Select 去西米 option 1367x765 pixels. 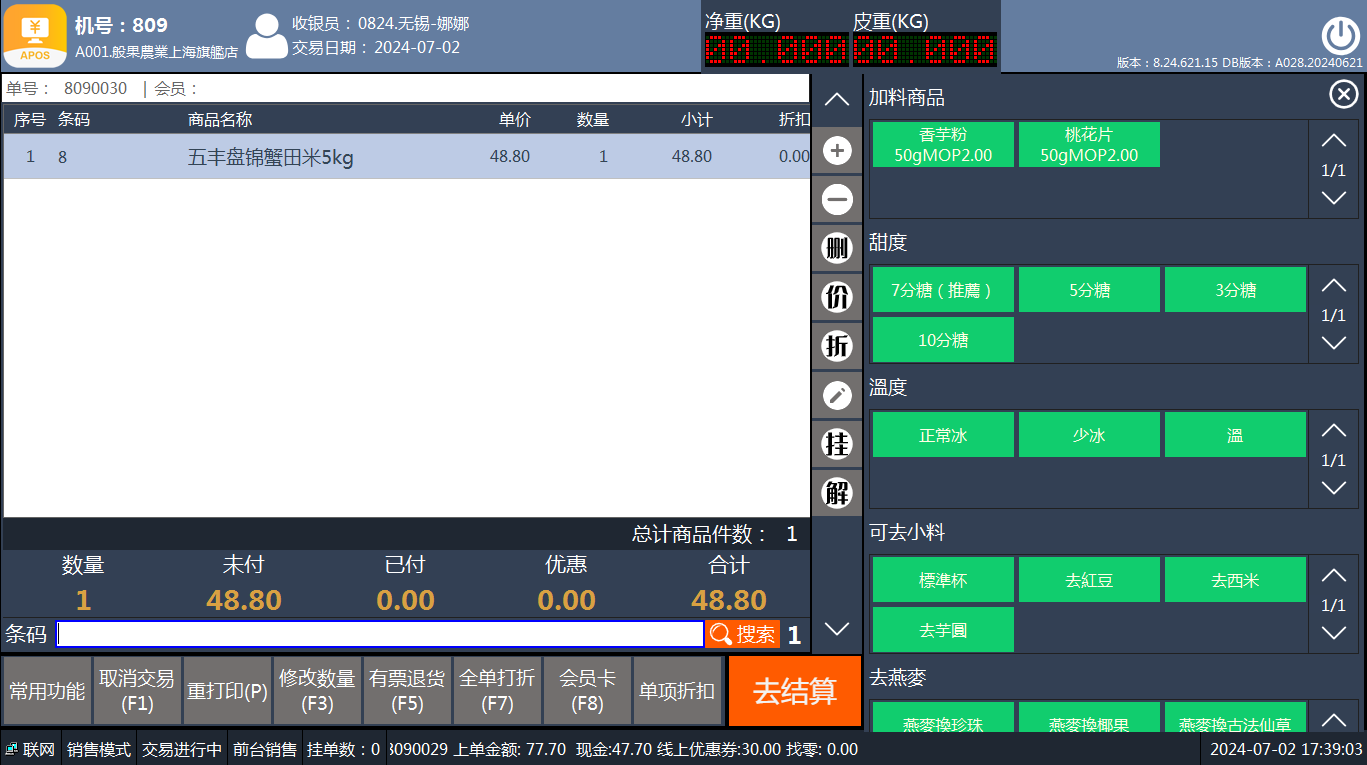click(x=1235, y=580)
